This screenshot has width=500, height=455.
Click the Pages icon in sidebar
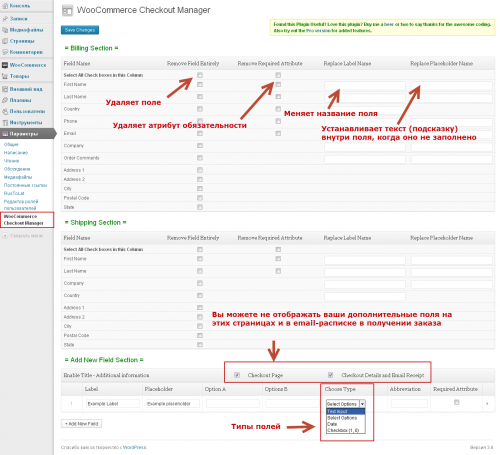point(5,41)
